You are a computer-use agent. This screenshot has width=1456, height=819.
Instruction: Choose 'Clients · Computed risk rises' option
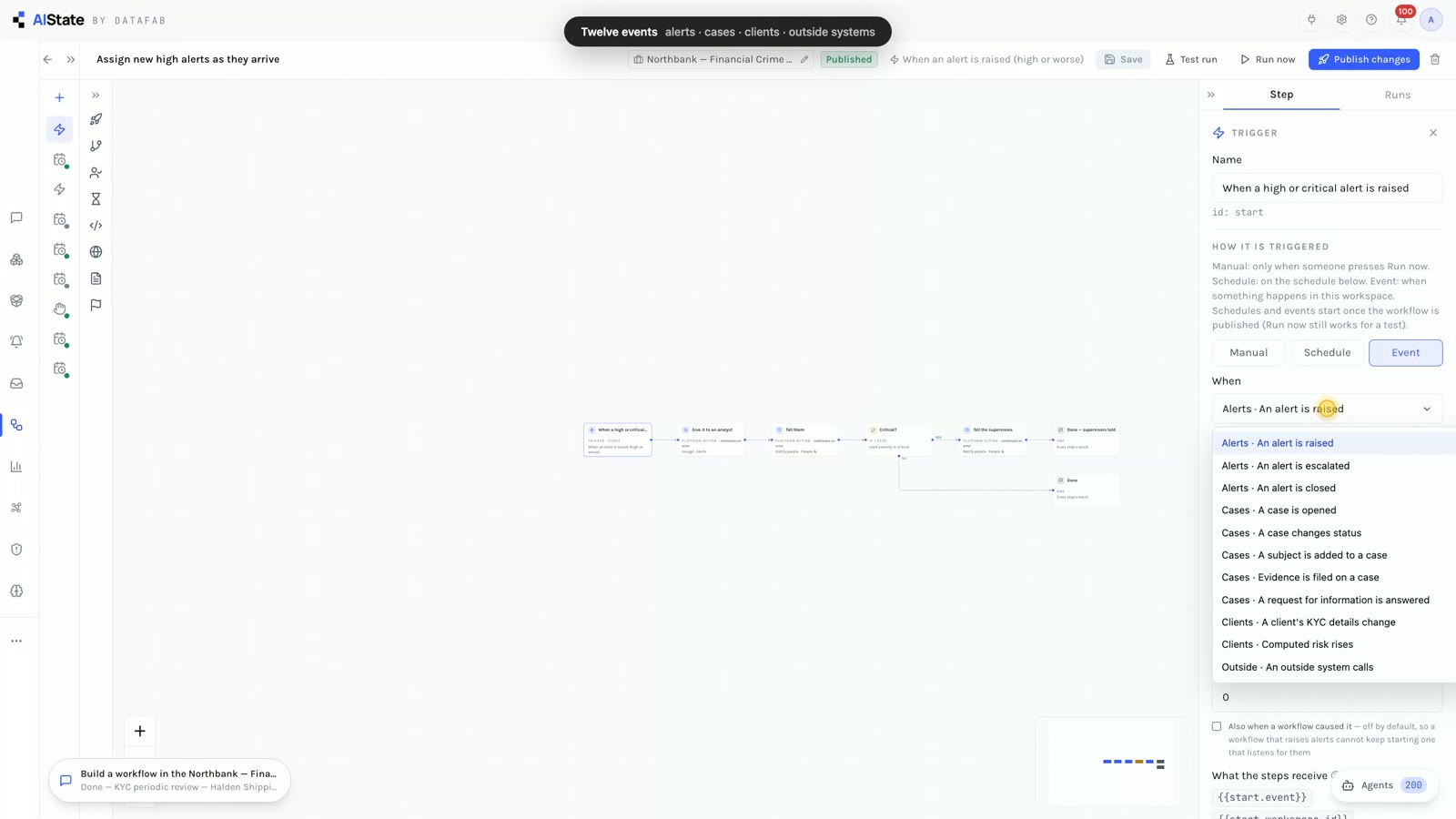[x=1334, y=644]
